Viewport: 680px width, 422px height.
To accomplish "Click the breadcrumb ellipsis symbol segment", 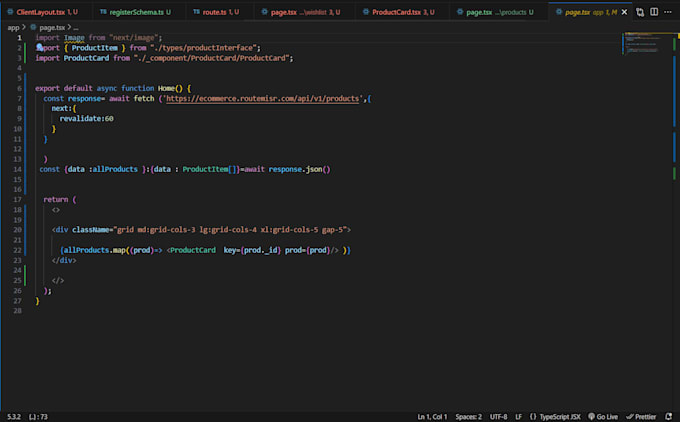I will point(76,27).
